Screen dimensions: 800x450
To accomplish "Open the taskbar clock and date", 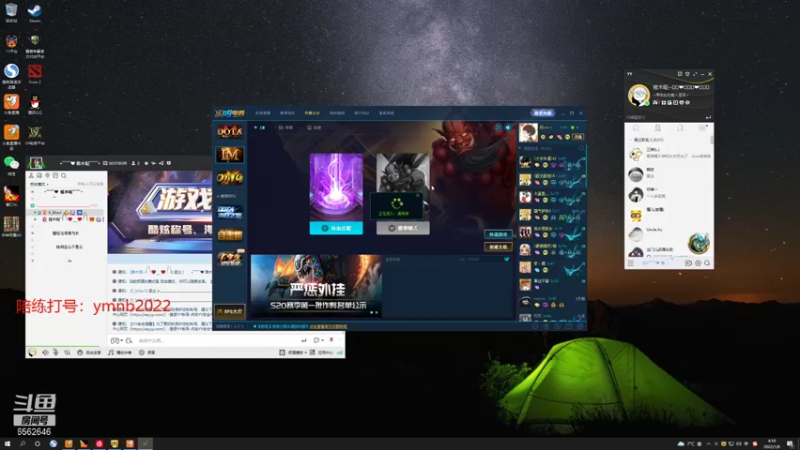I will click(x=772, y=444).
